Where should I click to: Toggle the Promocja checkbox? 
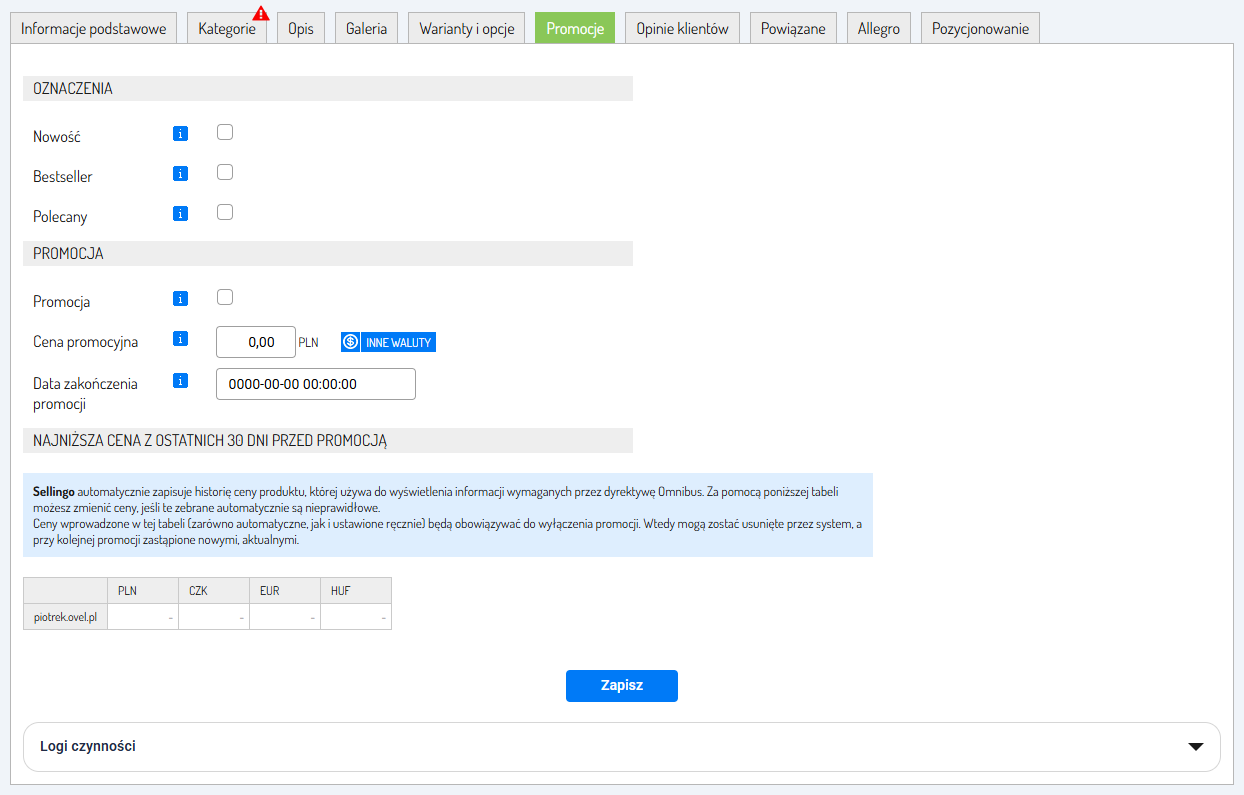click(225, 297)
